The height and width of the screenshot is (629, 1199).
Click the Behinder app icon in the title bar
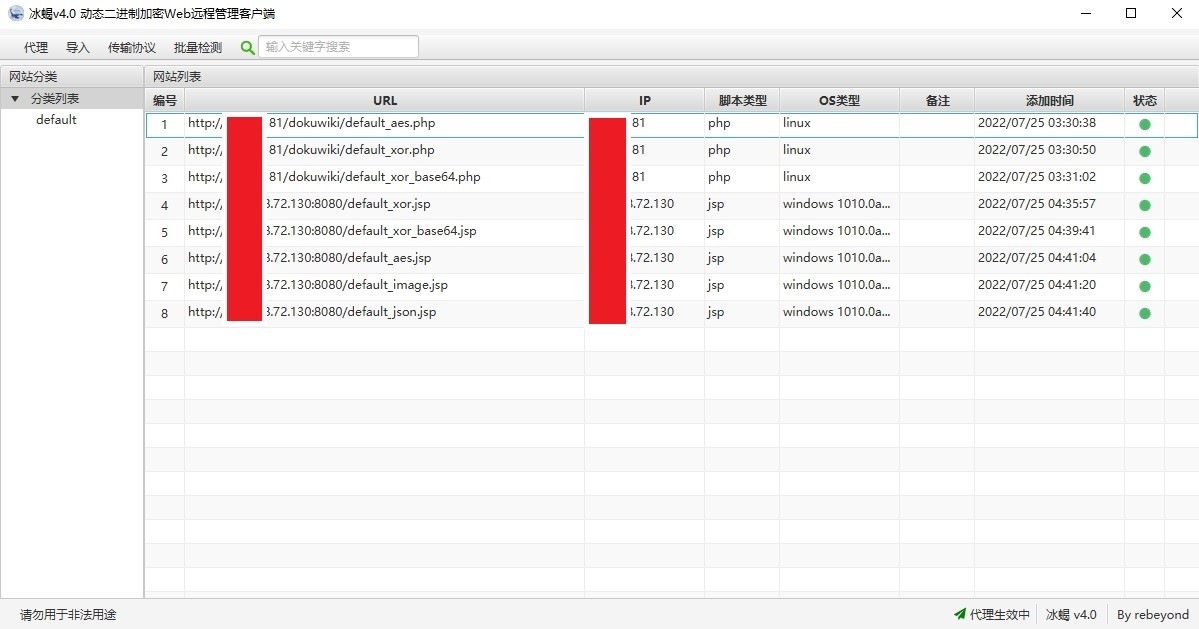15,13
